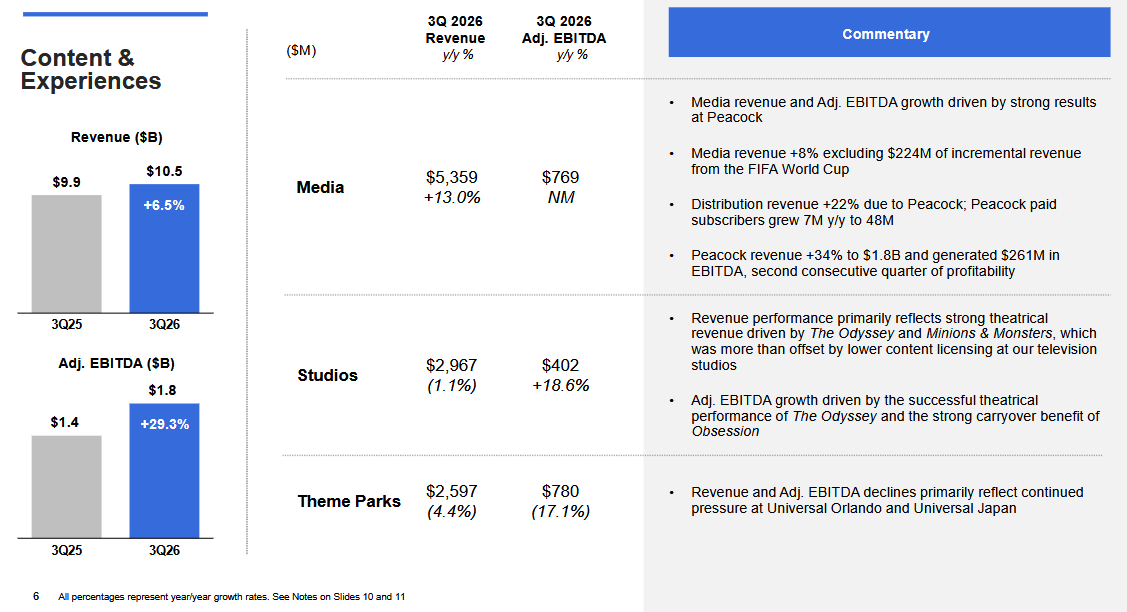The height and width of the screenshot is (612, 1127).
Task: Click the 3Q26 label under Revenue chart
Action: pos(164,324)
